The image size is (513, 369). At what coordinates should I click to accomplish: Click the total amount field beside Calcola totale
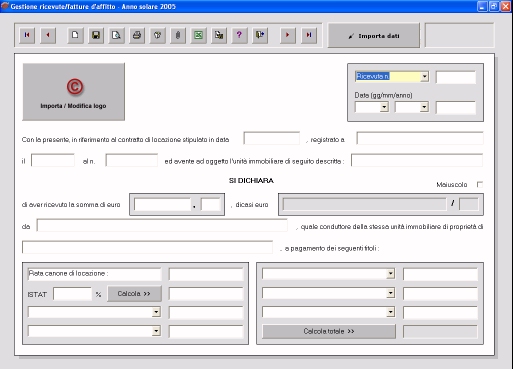440,332
